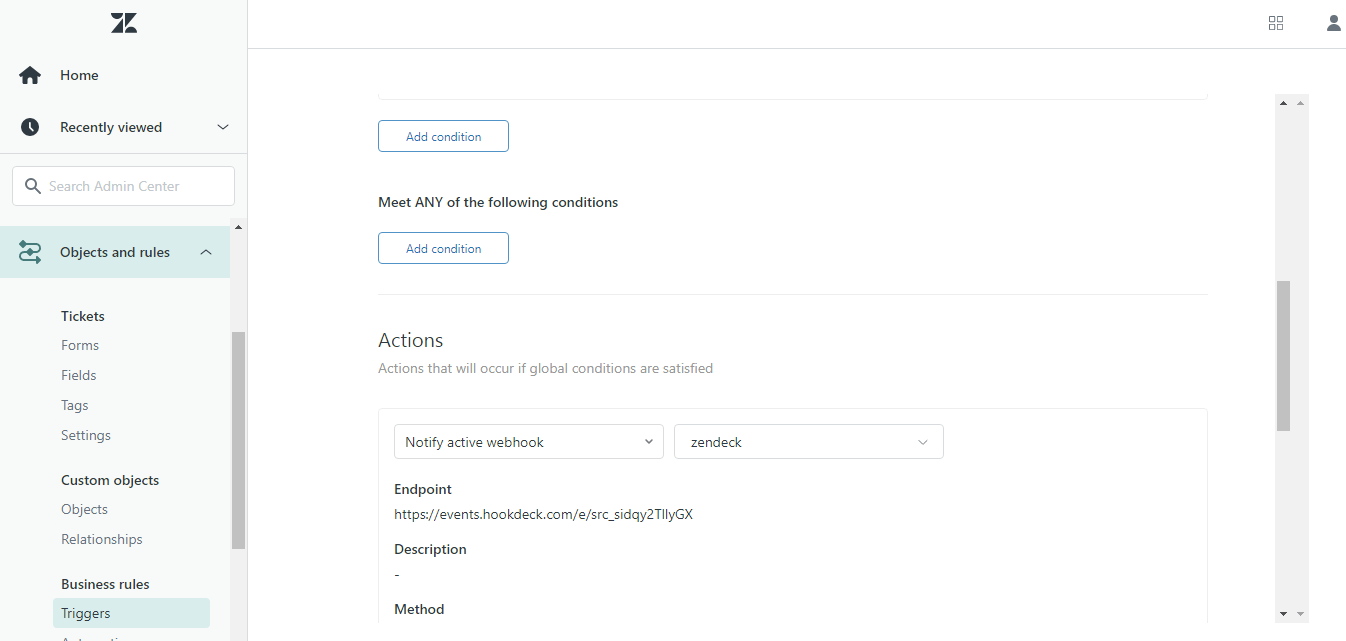Click the Home icon in the sidebar
This screenshot has height=641, width=1346.
pyautogui.click(x=28, y=74)
